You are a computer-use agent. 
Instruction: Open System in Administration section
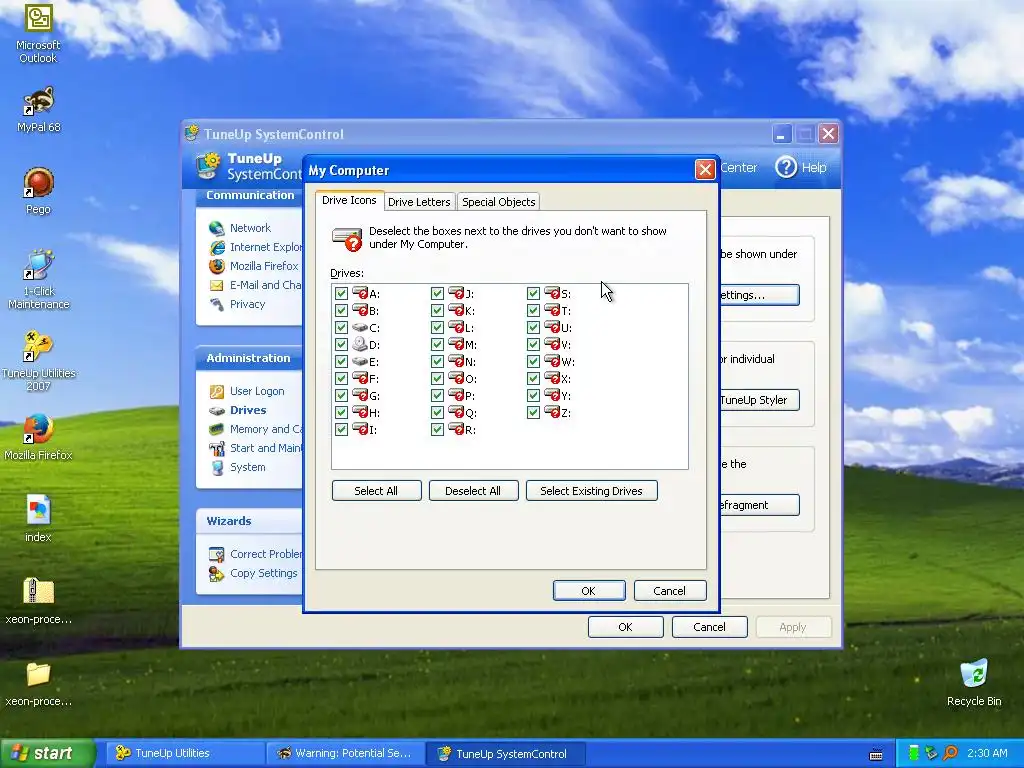tap(238, 467)
